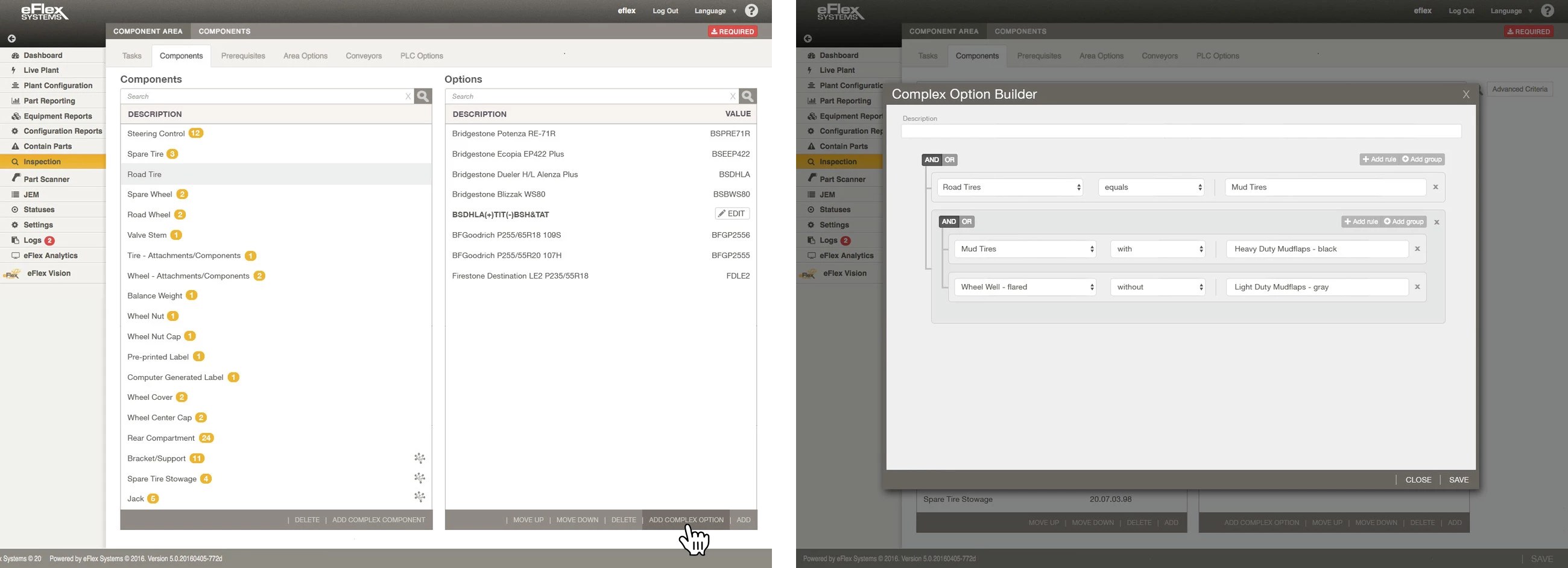Click the ADD COMPLEX OPTION button

tap(686, 520)
